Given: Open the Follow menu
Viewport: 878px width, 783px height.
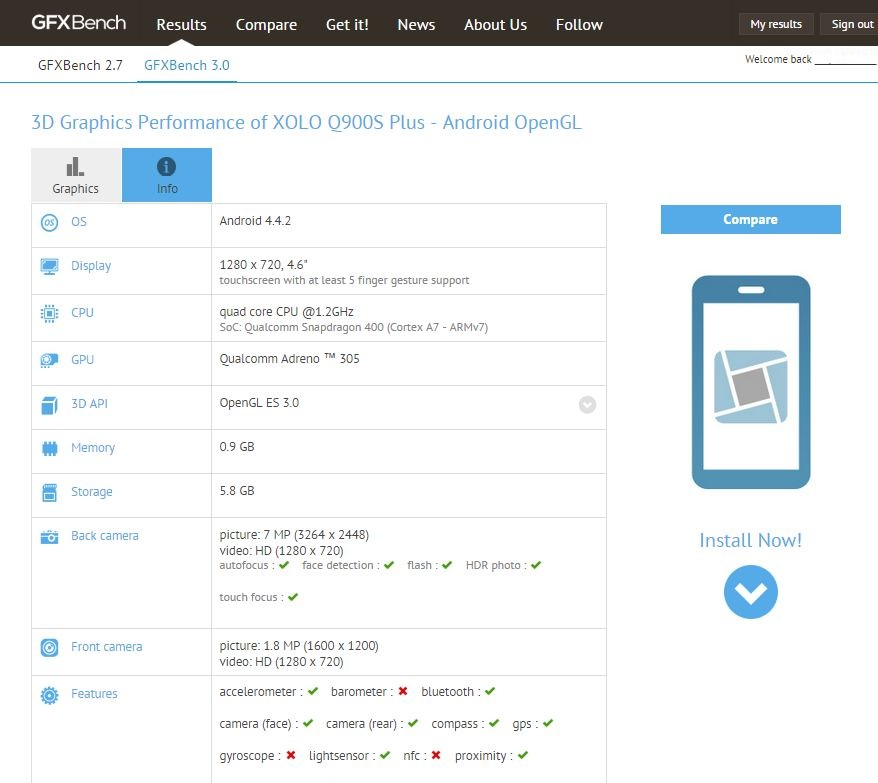Looking at the screenshot, I should (x=579, y=25).
